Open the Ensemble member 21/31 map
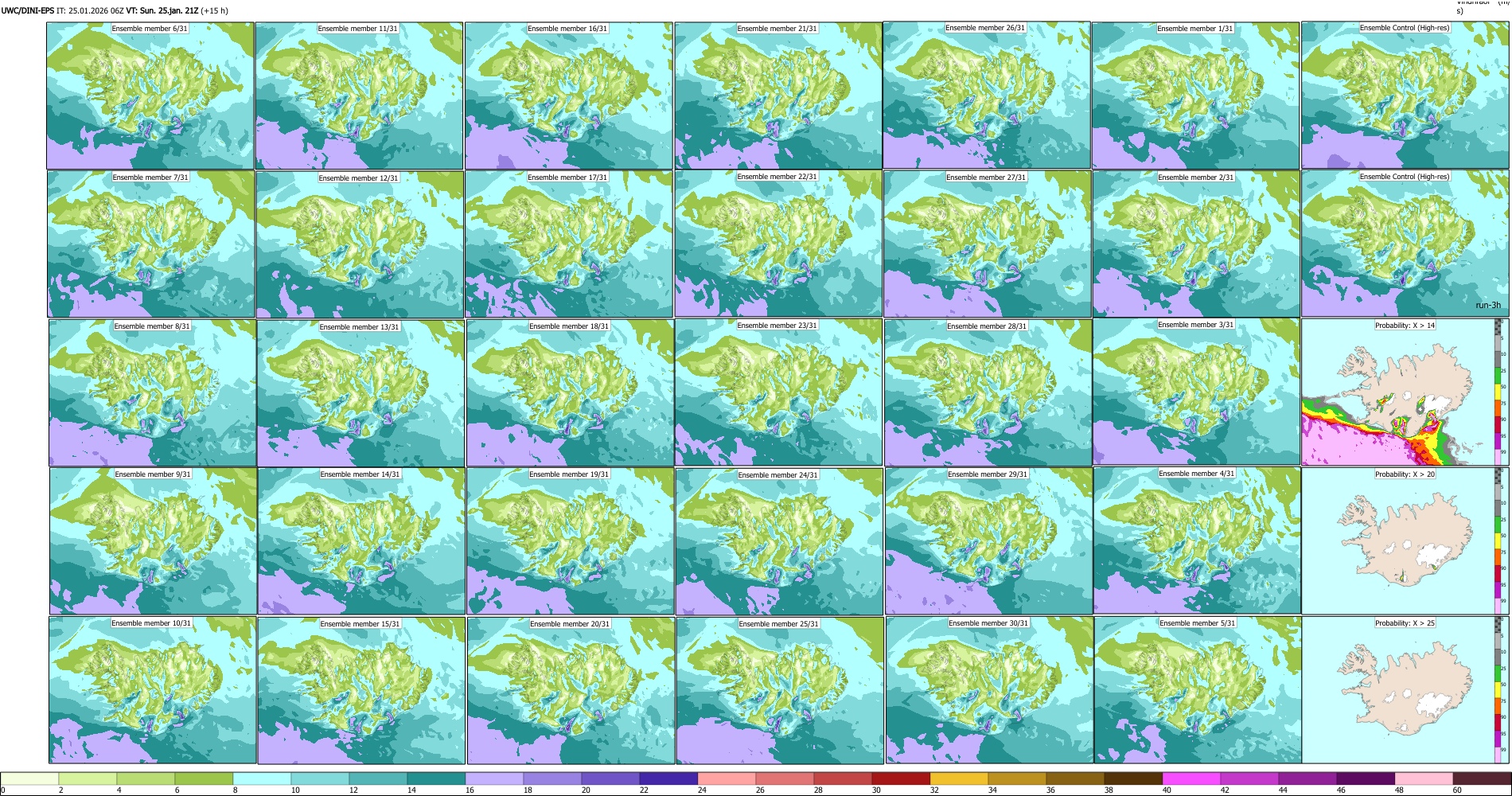 click(x=777, y=96)
